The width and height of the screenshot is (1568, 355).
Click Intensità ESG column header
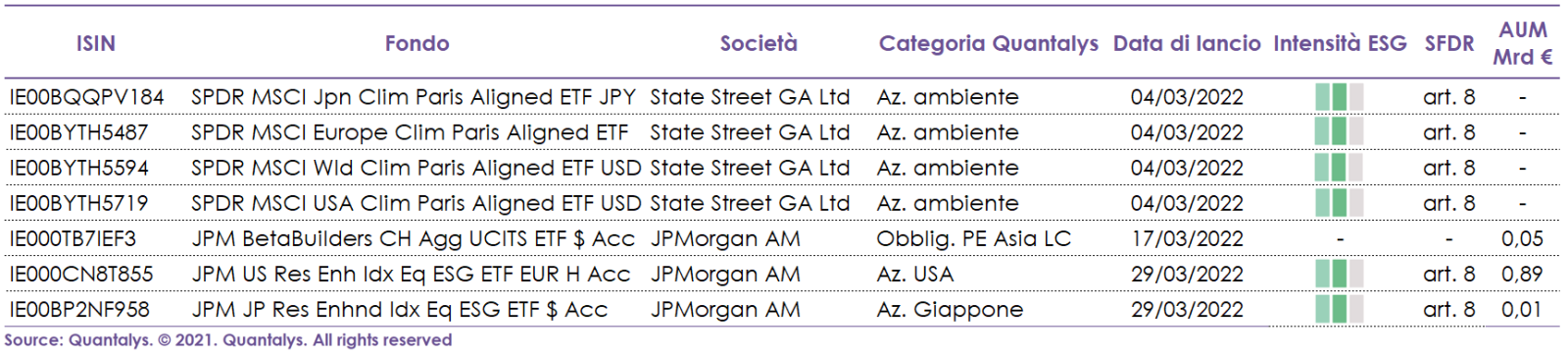click(x=1340, y=43)
